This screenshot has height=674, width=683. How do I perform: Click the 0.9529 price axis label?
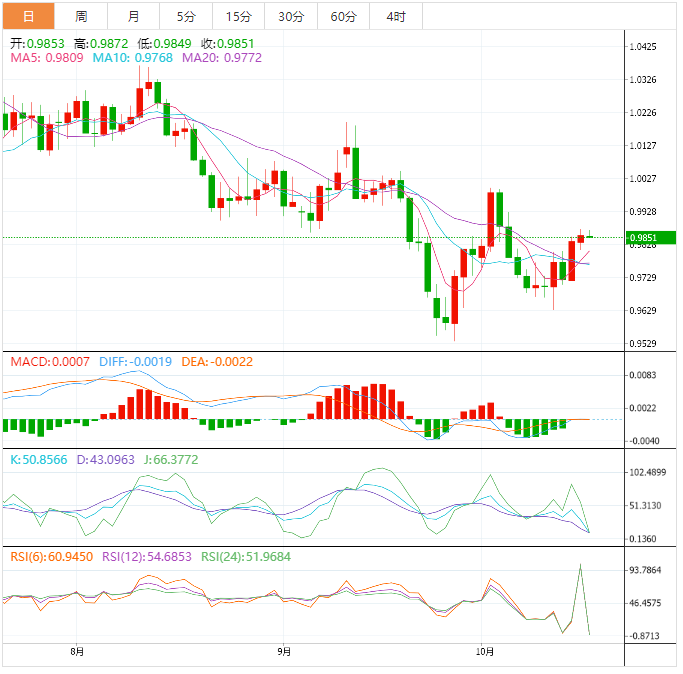click(x=643, y=344)
